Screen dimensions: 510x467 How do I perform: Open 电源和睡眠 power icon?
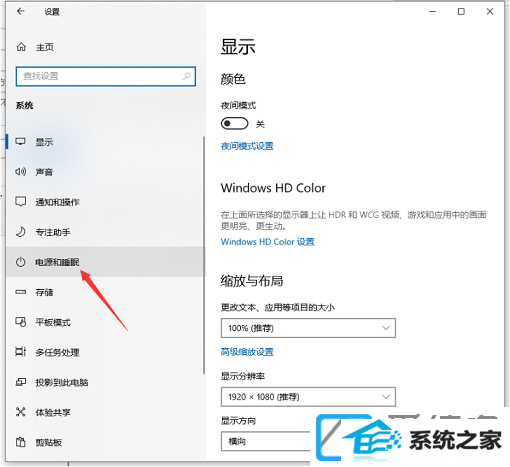click(21, 262)
